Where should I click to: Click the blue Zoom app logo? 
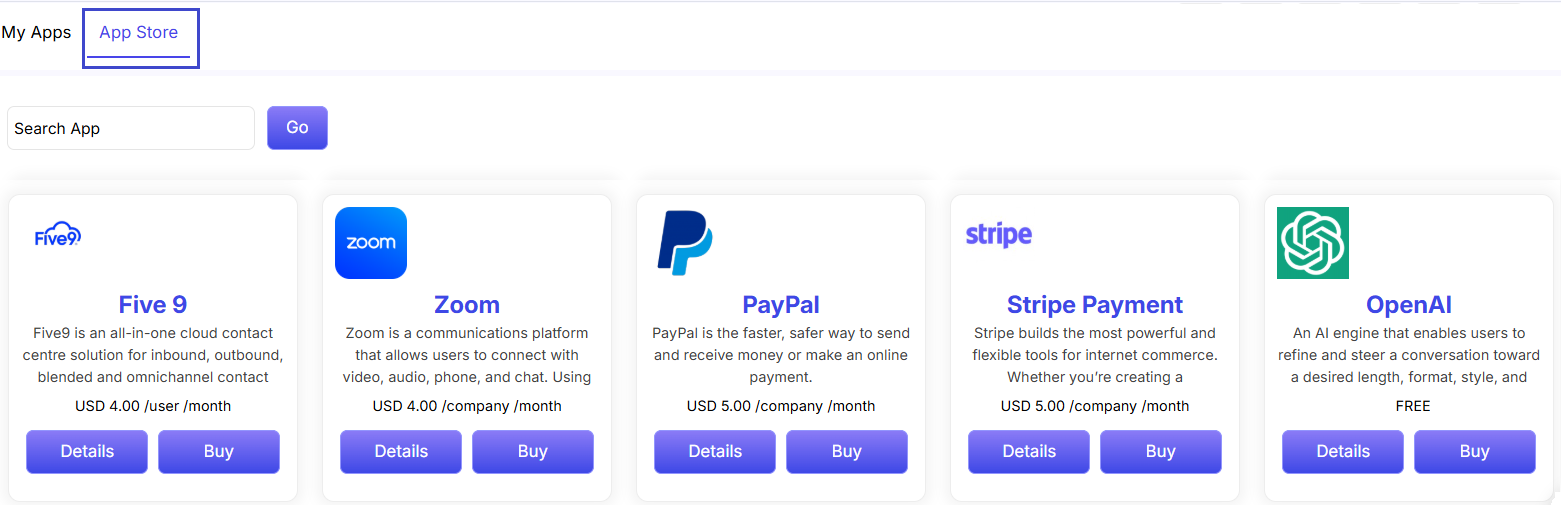(371, 243)
